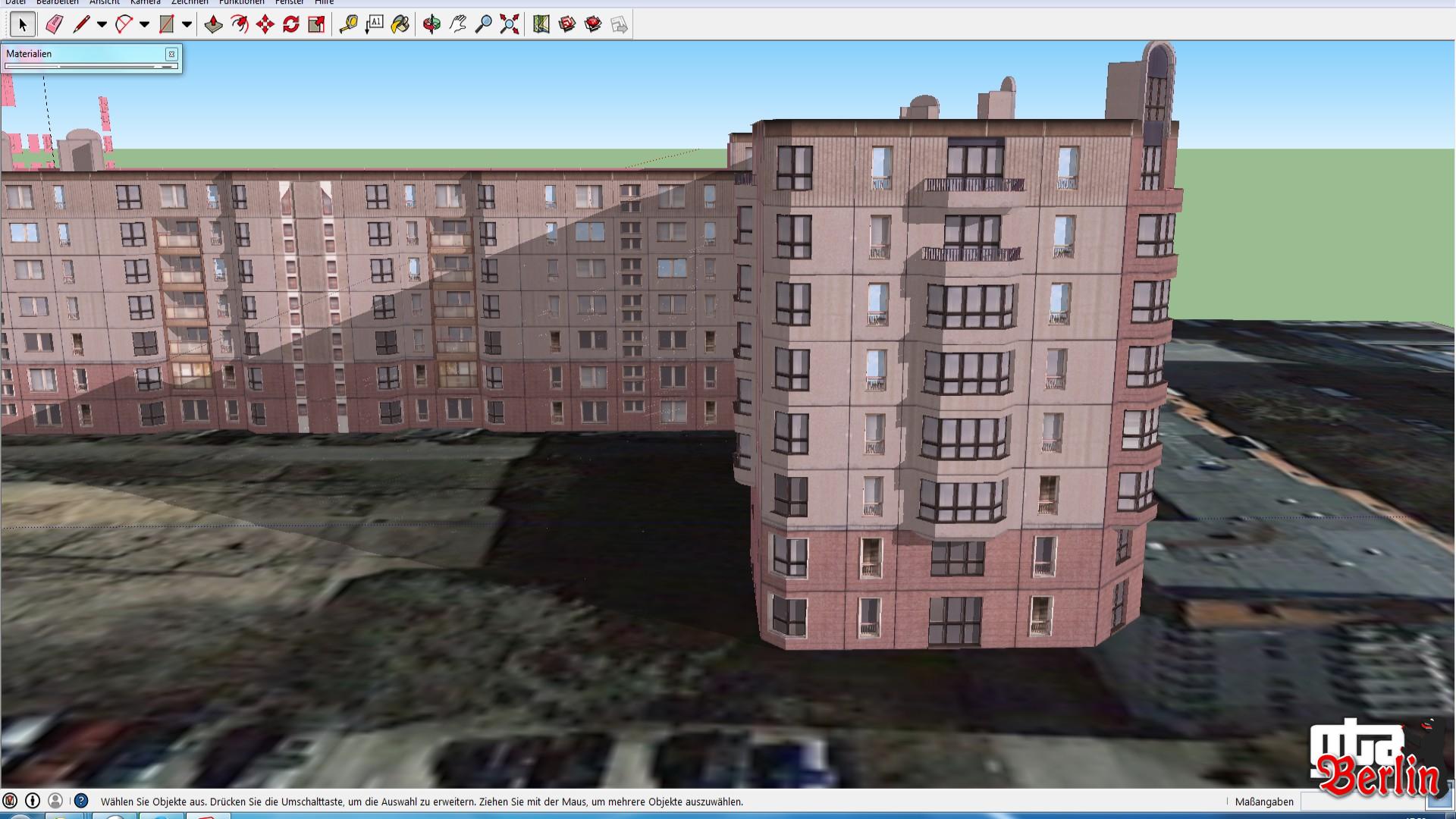Click the help question mark in status bar

81,801
